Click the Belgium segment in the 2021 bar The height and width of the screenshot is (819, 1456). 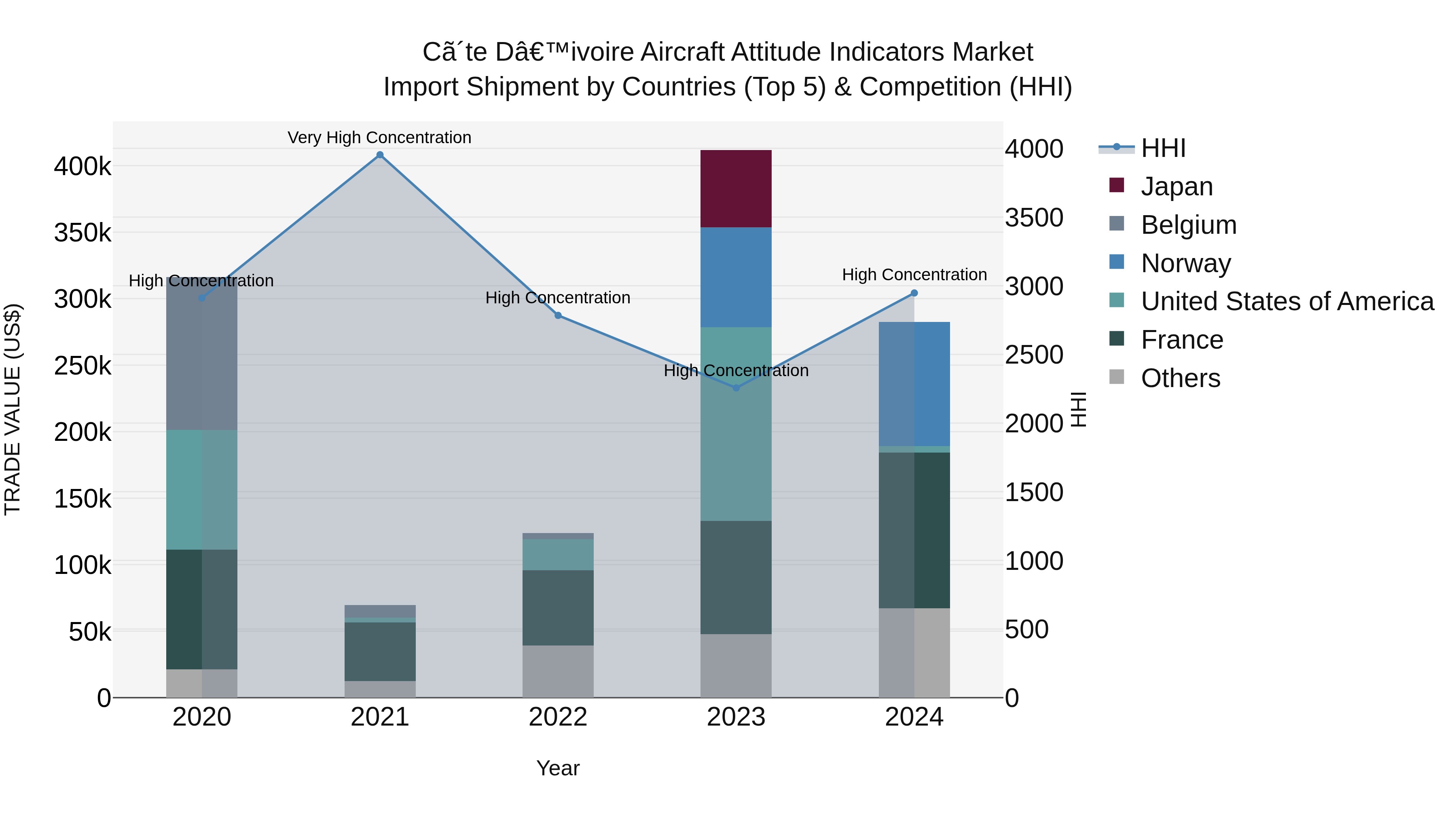point(380,612)
